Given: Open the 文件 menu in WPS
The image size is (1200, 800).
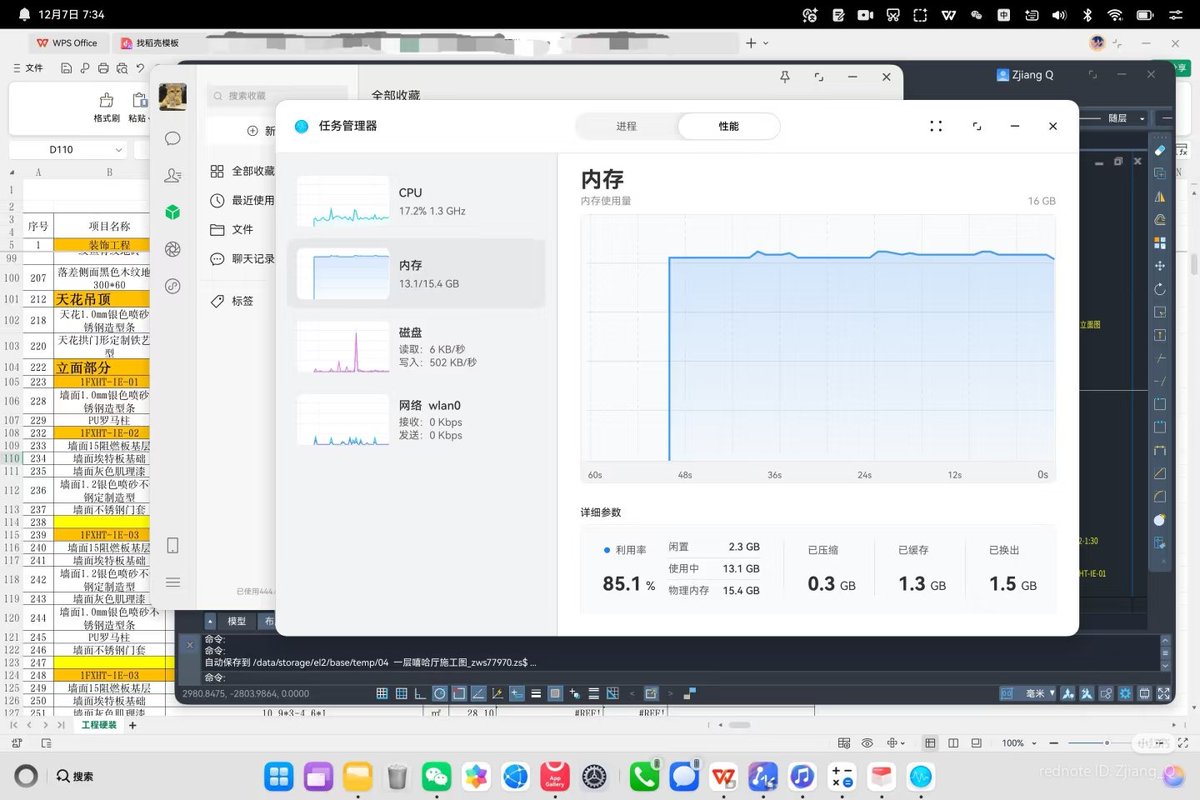Looking at the screenshot, I should [x=27, y=68].
